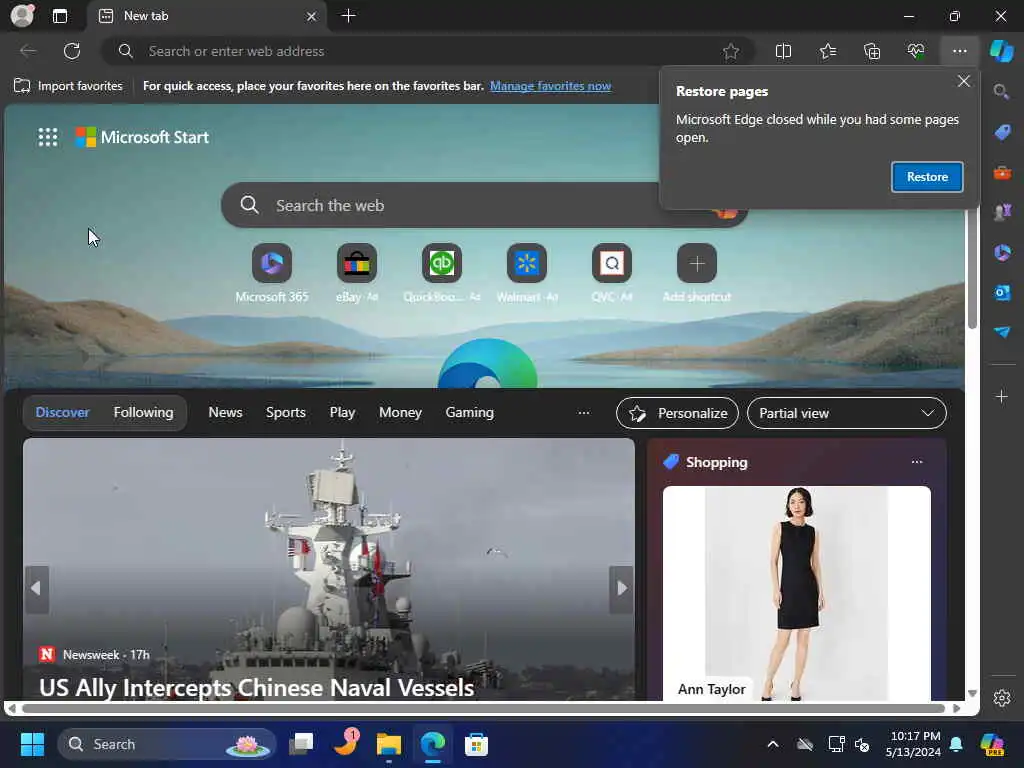Go to previous news story arrow

37,589
